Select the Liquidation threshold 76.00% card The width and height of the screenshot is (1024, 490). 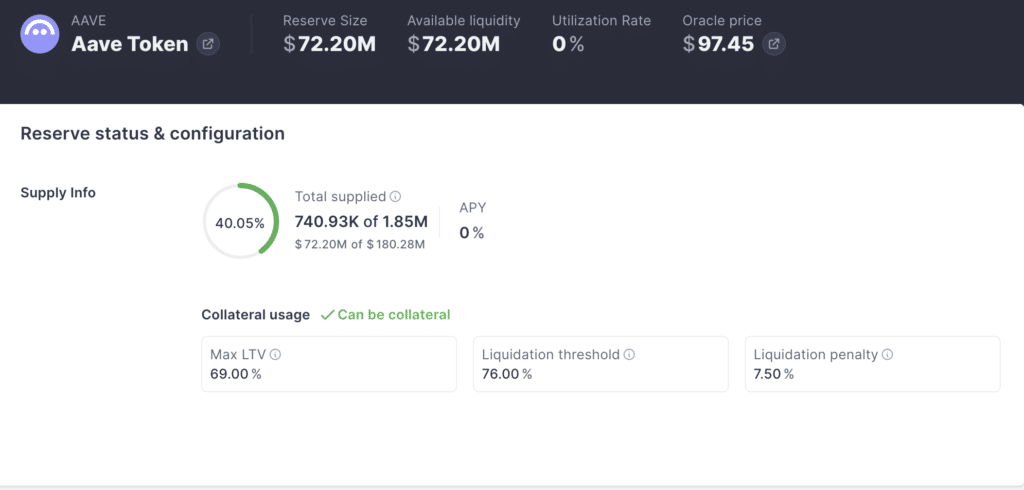pos(600,364)
